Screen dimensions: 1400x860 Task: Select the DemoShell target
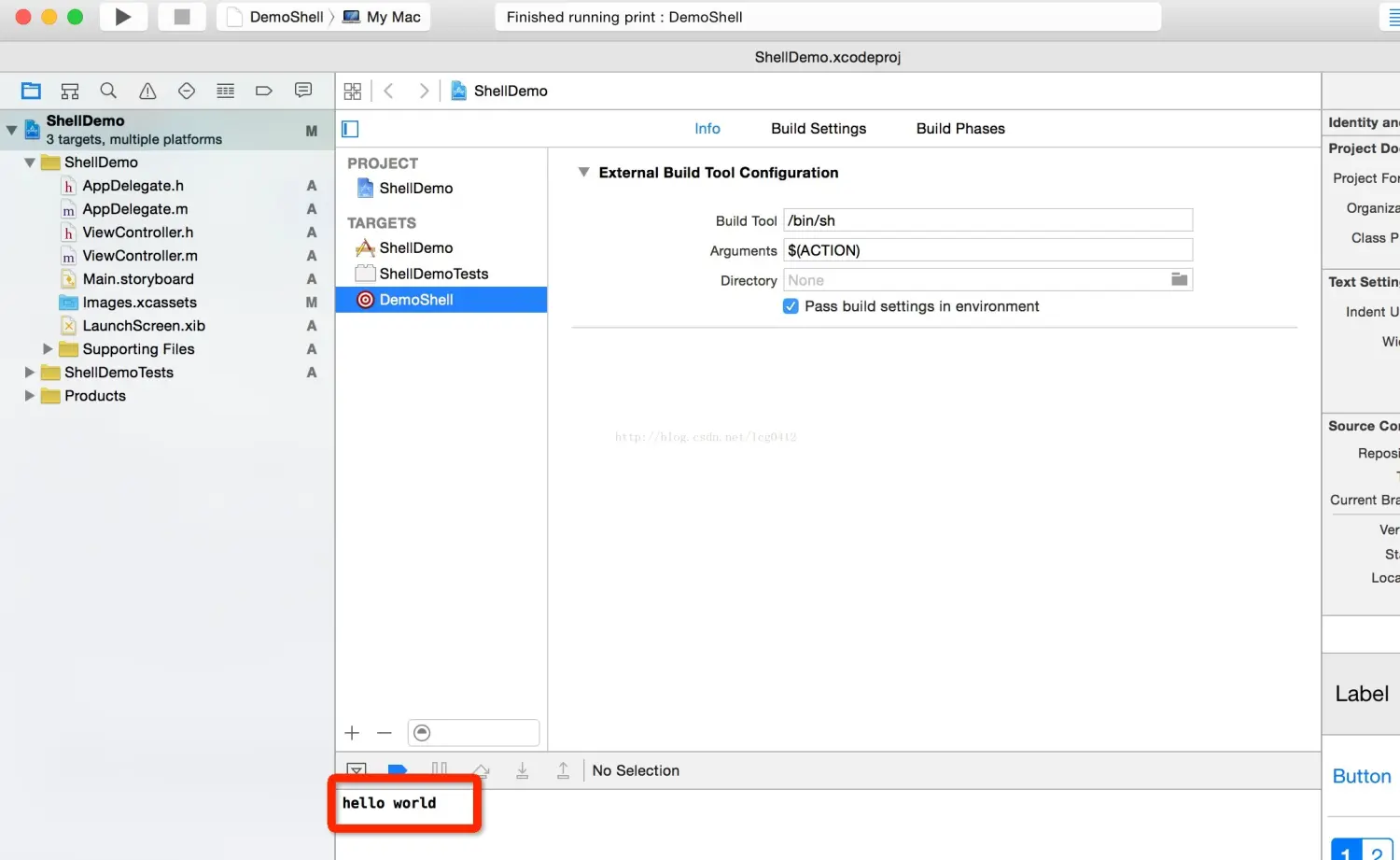(x=441, y=300)
